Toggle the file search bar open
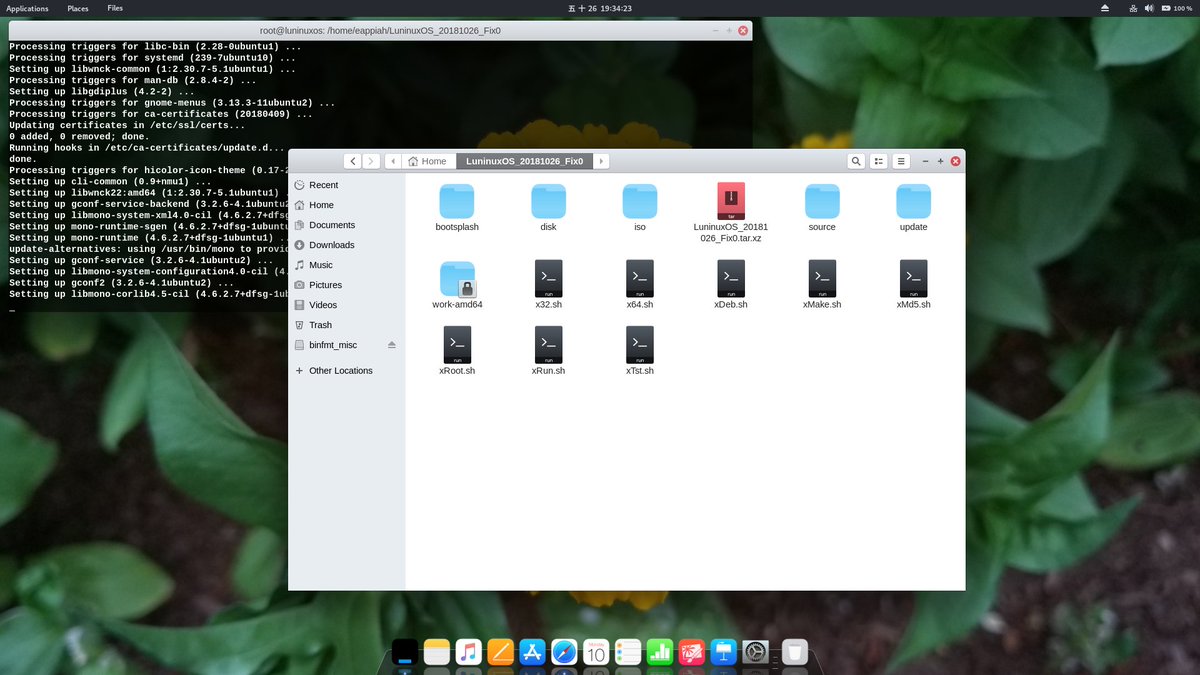 [856, 160]
